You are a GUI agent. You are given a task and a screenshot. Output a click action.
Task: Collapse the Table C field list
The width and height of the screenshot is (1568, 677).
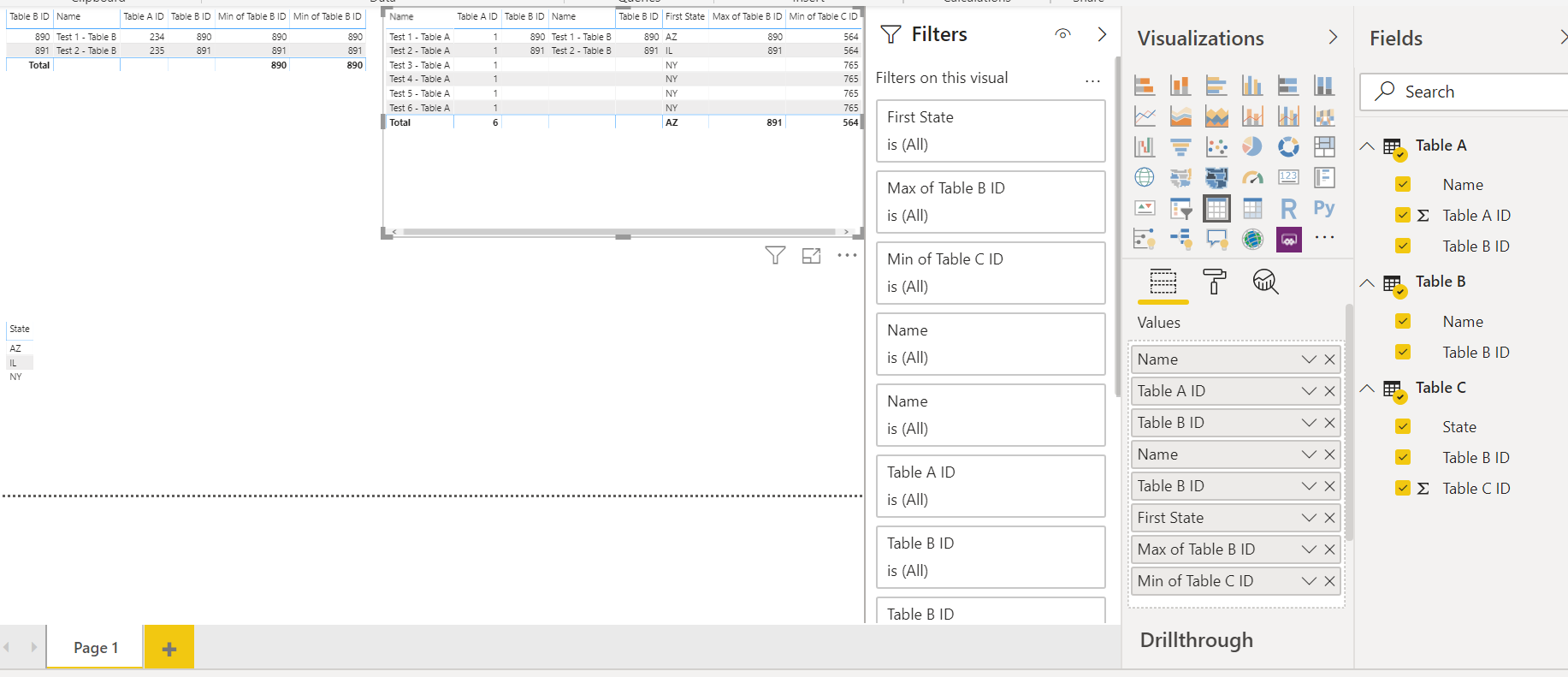click(x=1367, y=389)
